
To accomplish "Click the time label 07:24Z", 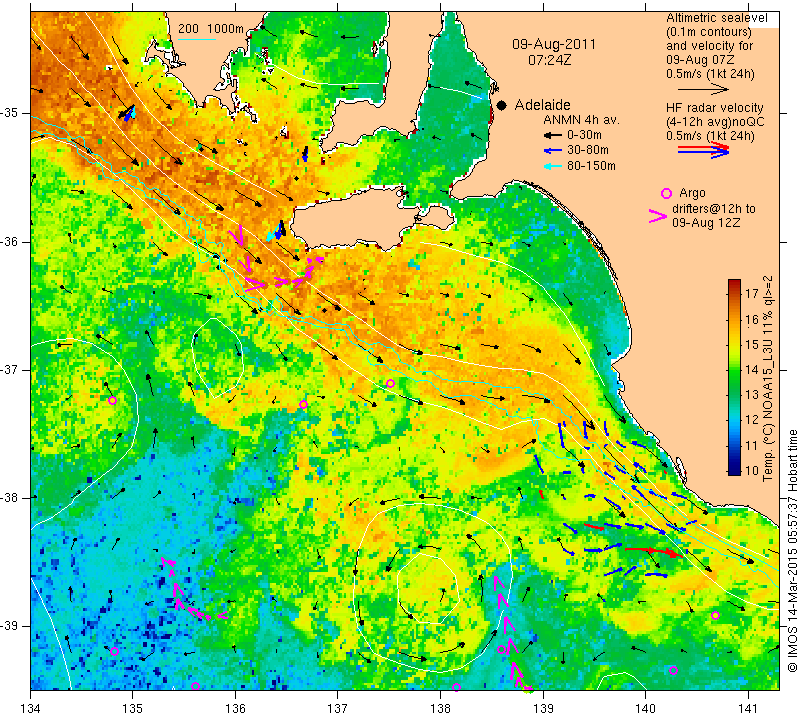I will (549, 60).
